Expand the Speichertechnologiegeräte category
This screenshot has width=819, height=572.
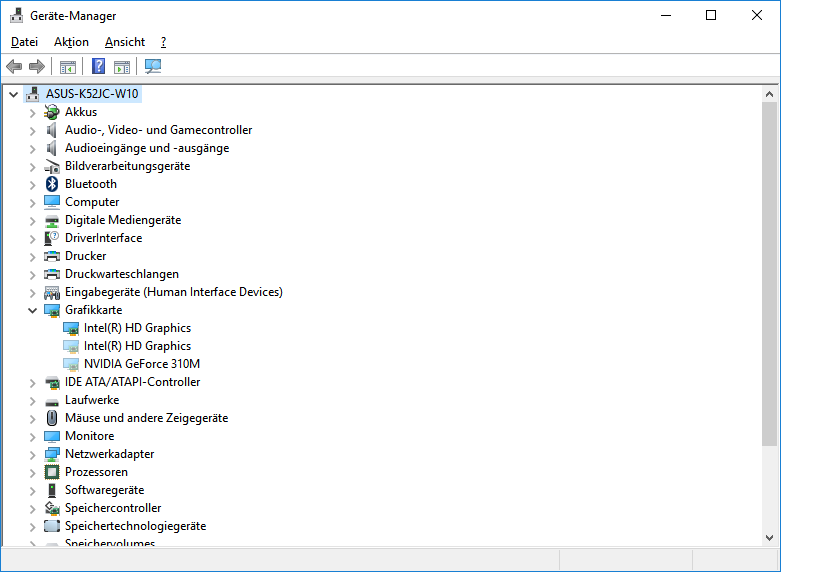pyautogui.click(x=32, y=527)
